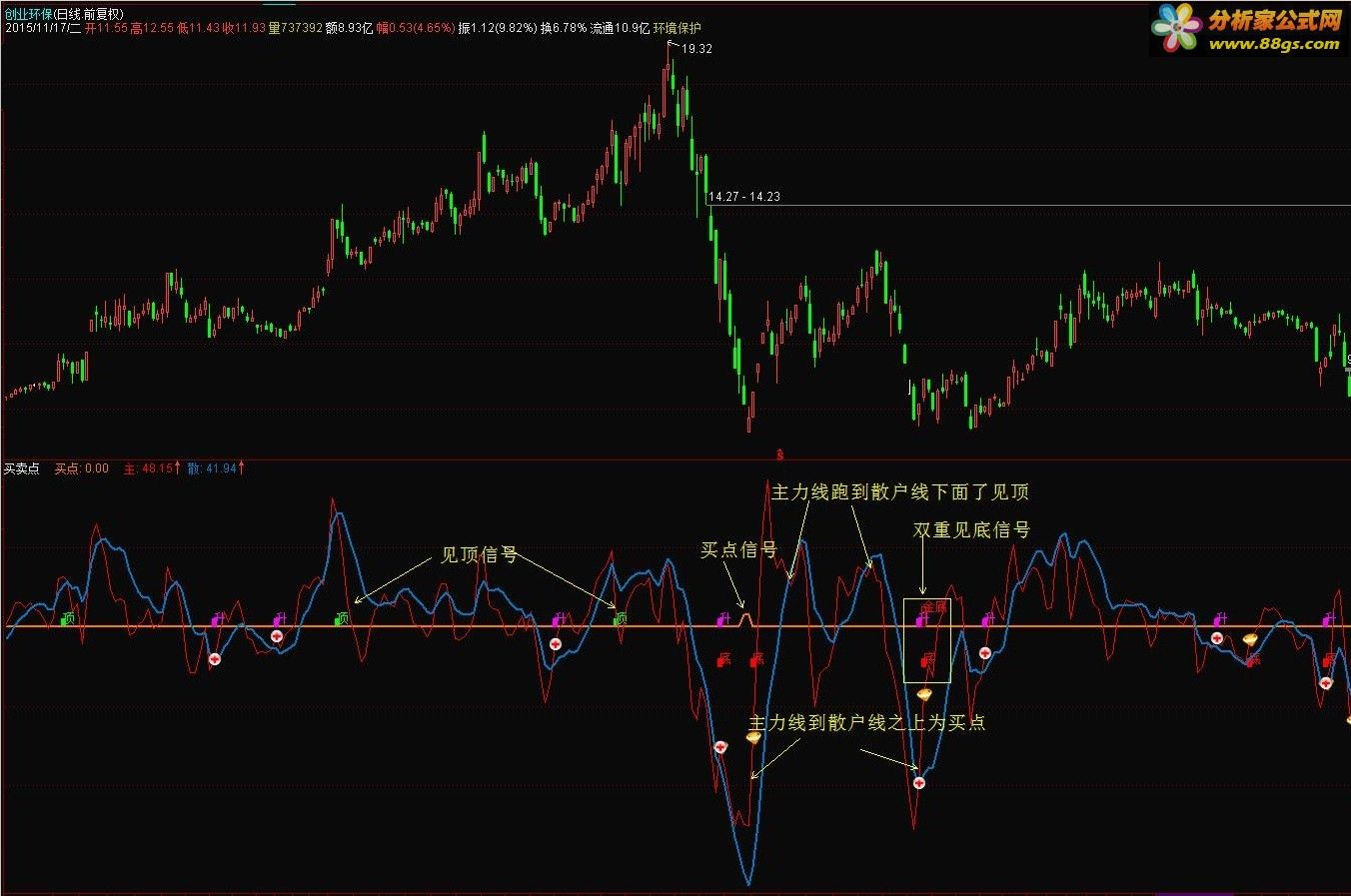Click the low price 低11.43
The image size is (1351, 896).
point(198,28)
